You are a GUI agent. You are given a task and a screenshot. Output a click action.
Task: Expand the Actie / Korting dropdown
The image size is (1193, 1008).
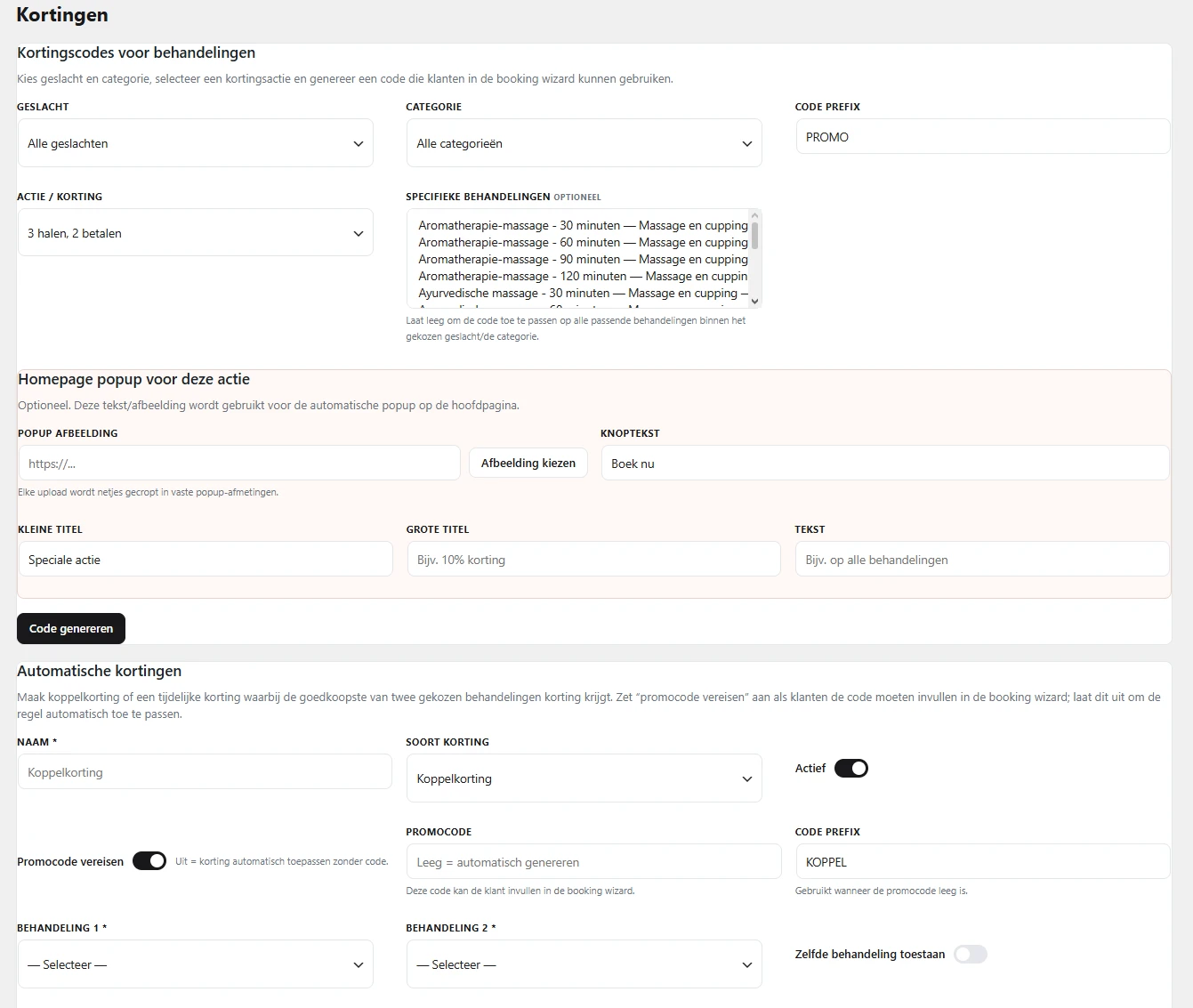click(x=195, y=233)
